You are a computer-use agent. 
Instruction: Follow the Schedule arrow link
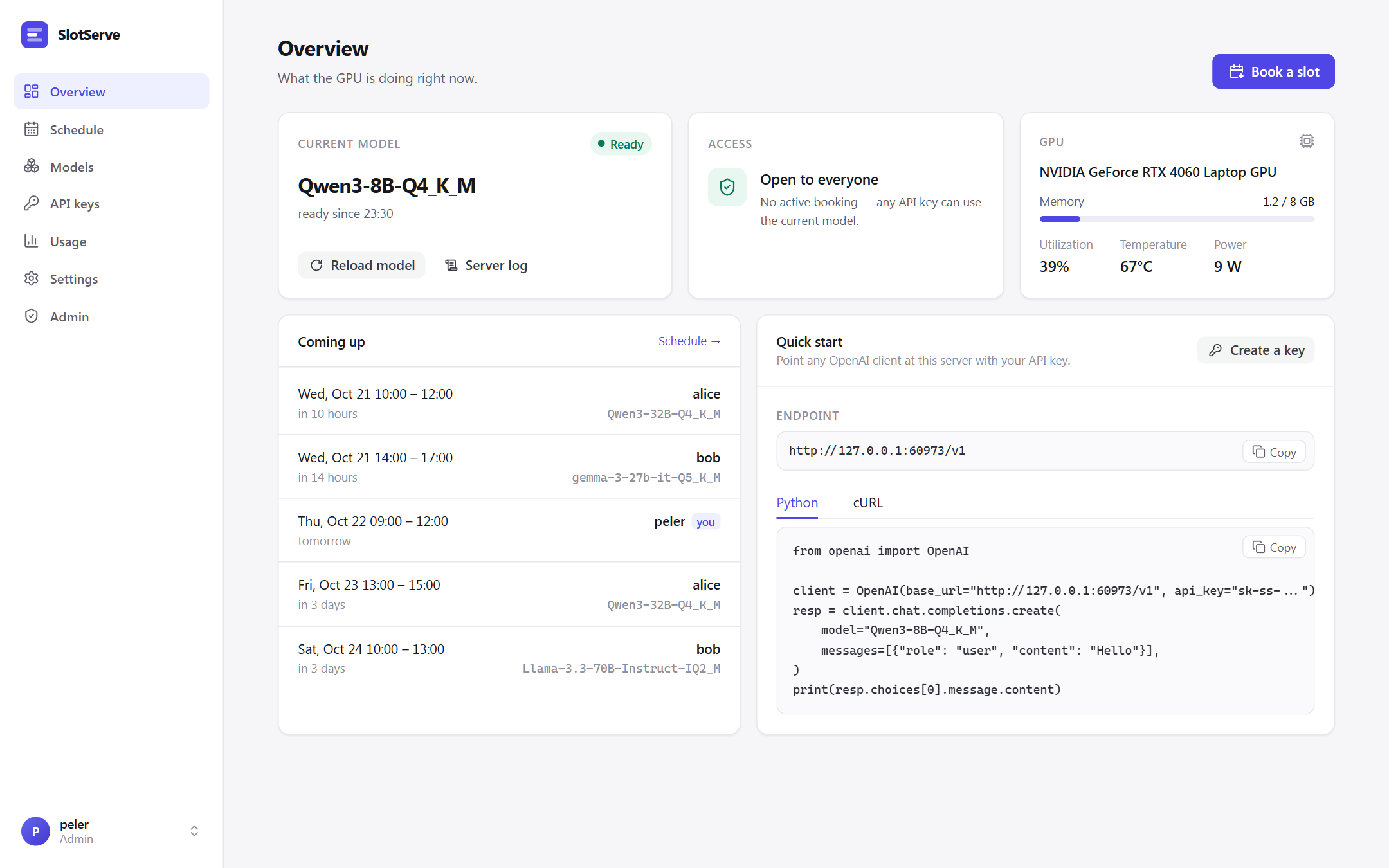pyautogui.click(x=689, y=341)
